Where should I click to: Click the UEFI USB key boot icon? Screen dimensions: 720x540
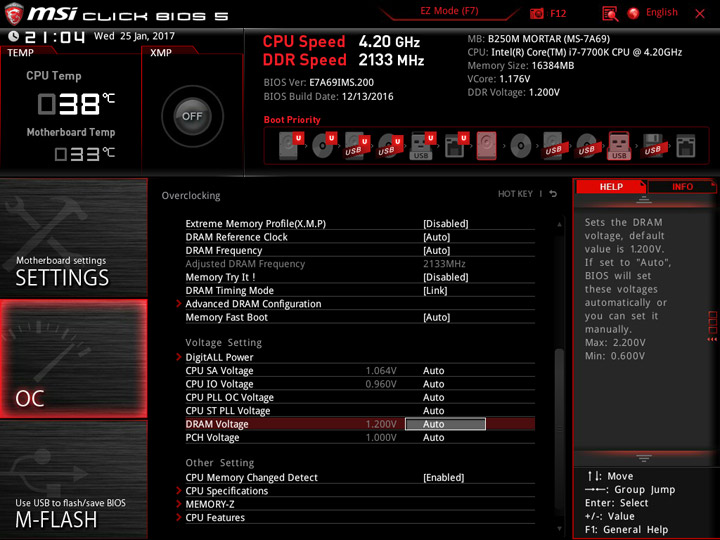422,146
